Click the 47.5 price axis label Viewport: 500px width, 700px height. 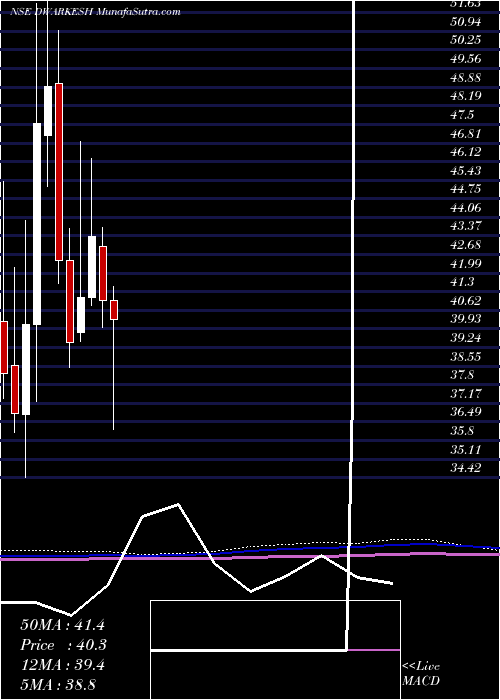pyautogui.click(x=462, y=115)
